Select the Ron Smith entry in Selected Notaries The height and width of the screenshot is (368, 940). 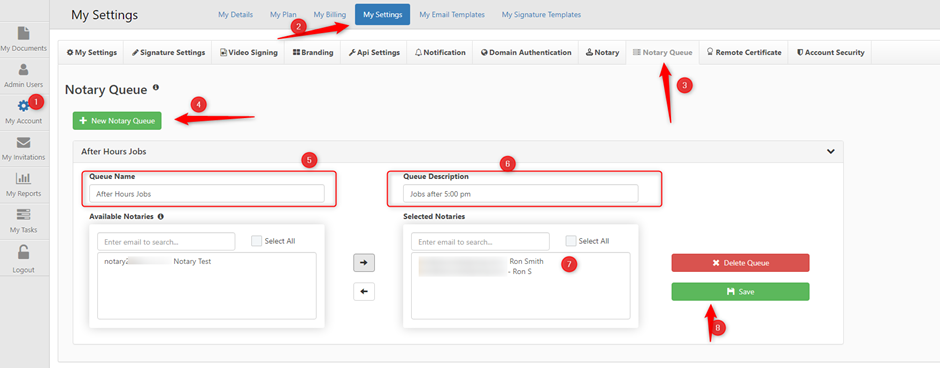point(481,266)
